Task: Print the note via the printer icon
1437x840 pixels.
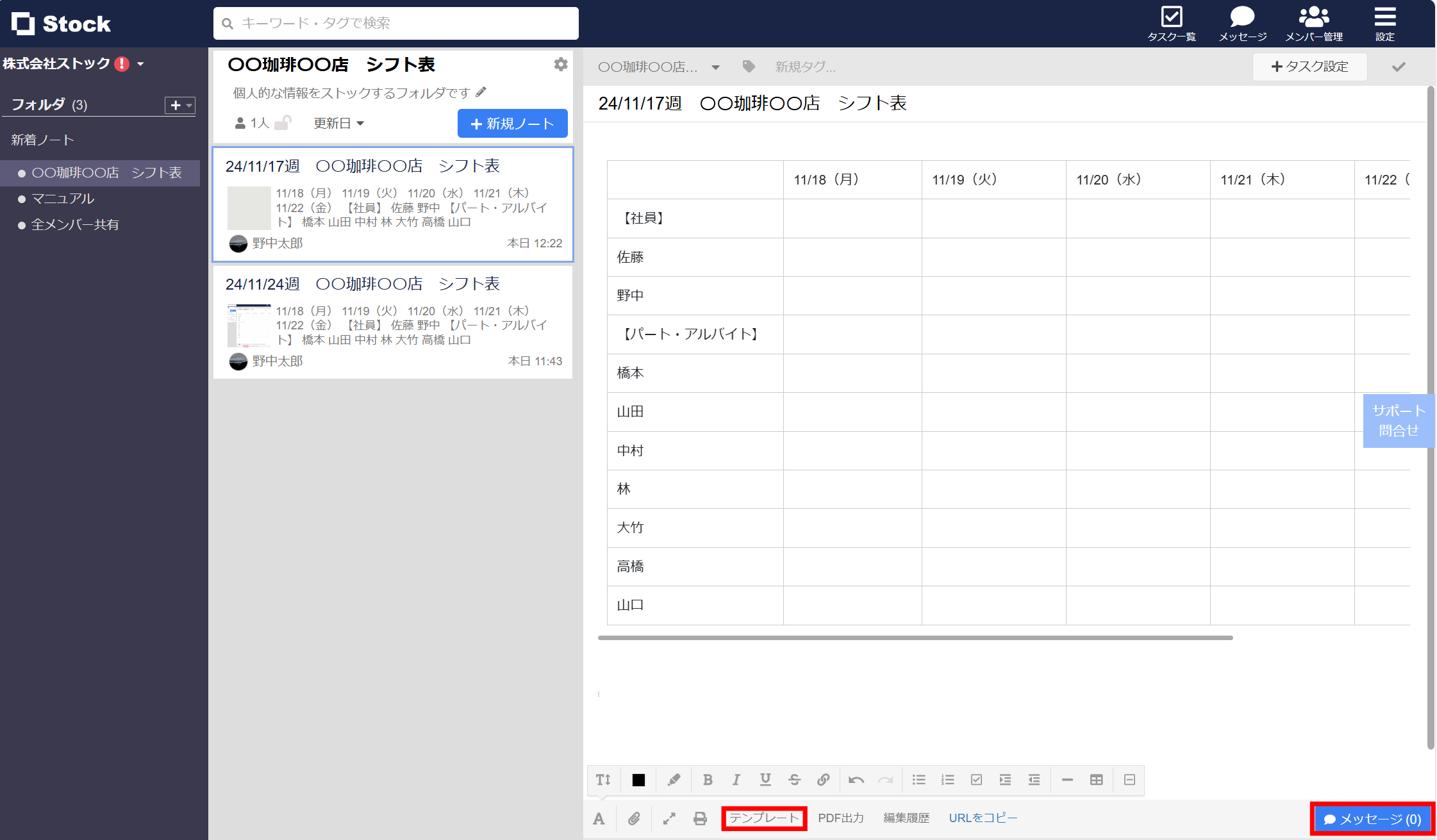Action: [699, 818]
